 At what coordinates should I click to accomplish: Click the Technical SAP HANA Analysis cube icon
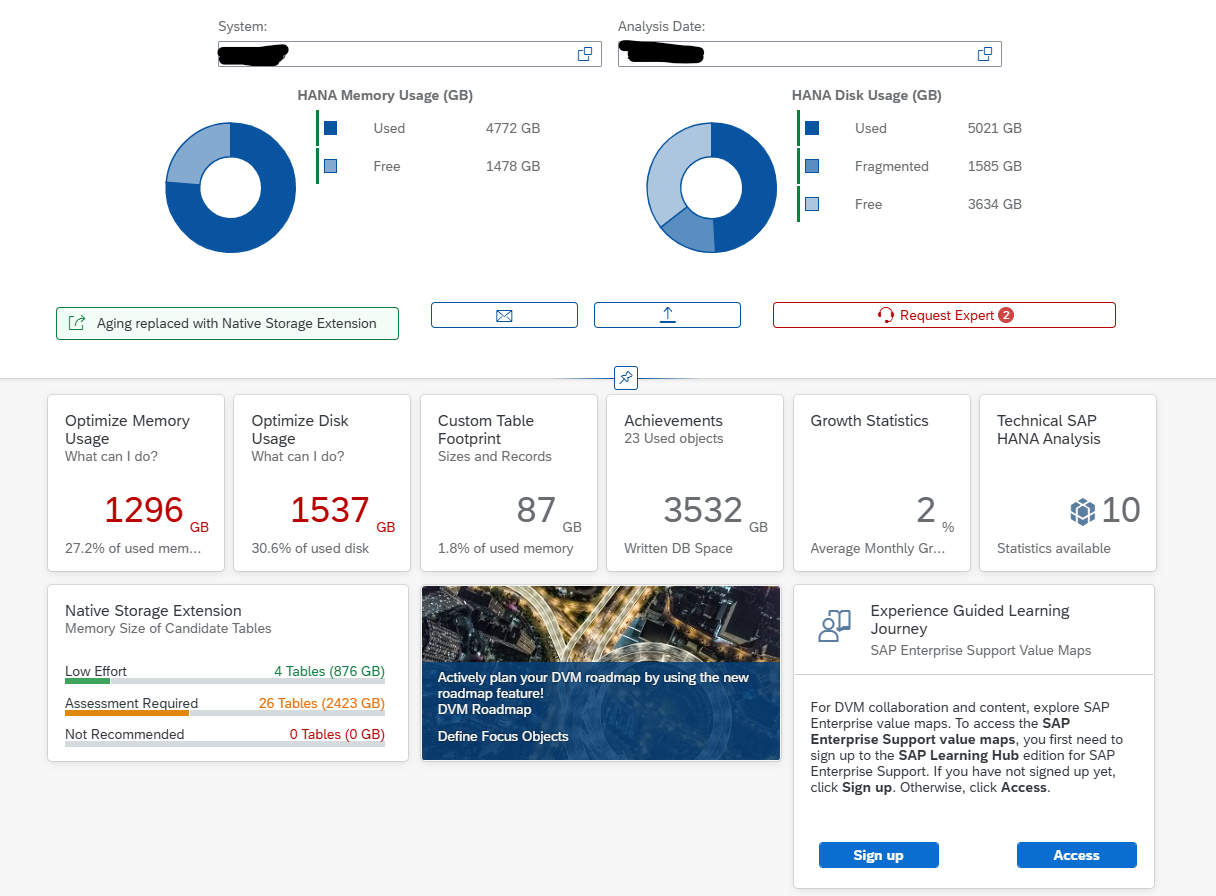pos(1082,511)
